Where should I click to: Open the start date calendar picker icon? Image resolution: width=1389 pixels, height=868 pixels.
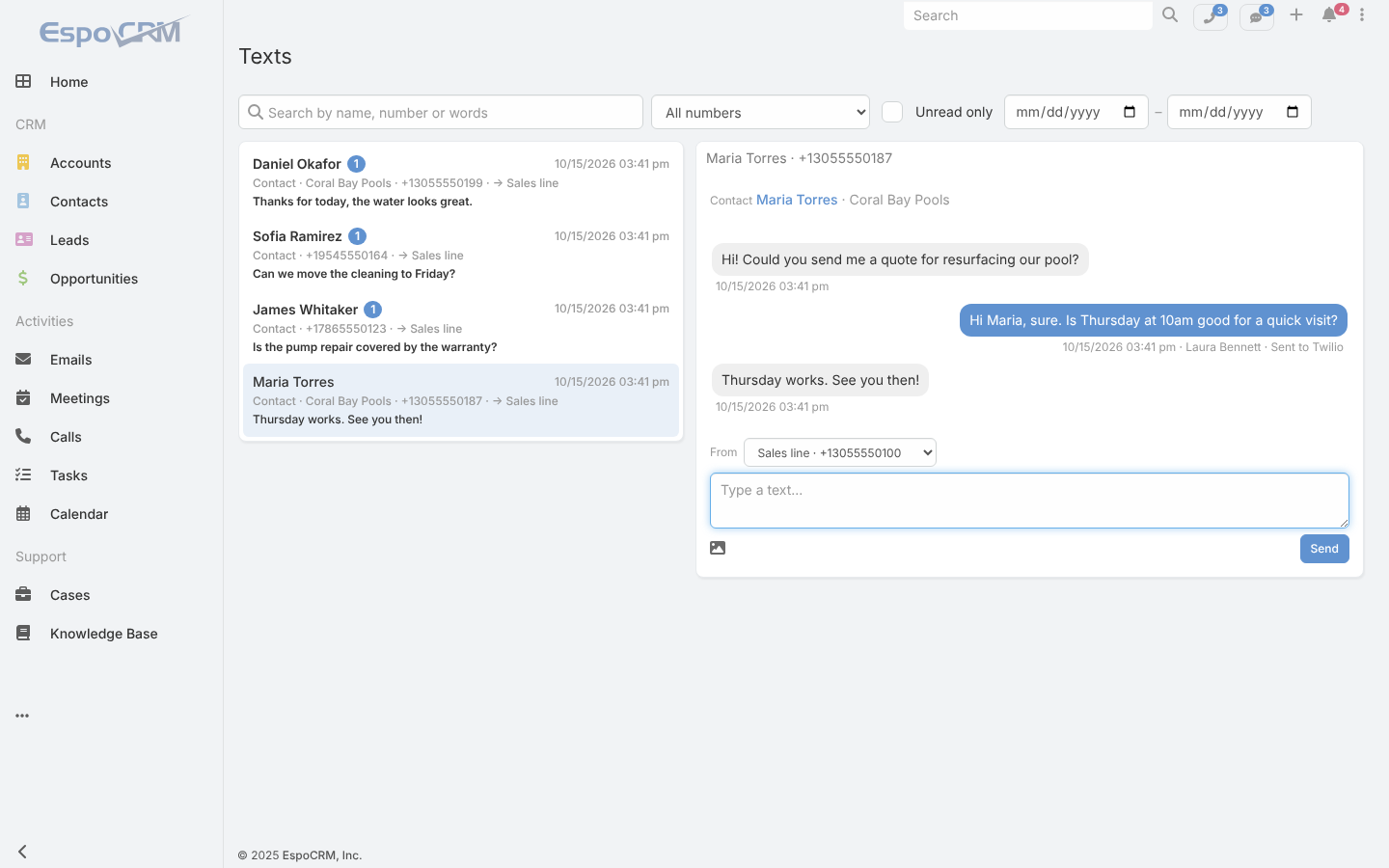(x=1130, y=112)
